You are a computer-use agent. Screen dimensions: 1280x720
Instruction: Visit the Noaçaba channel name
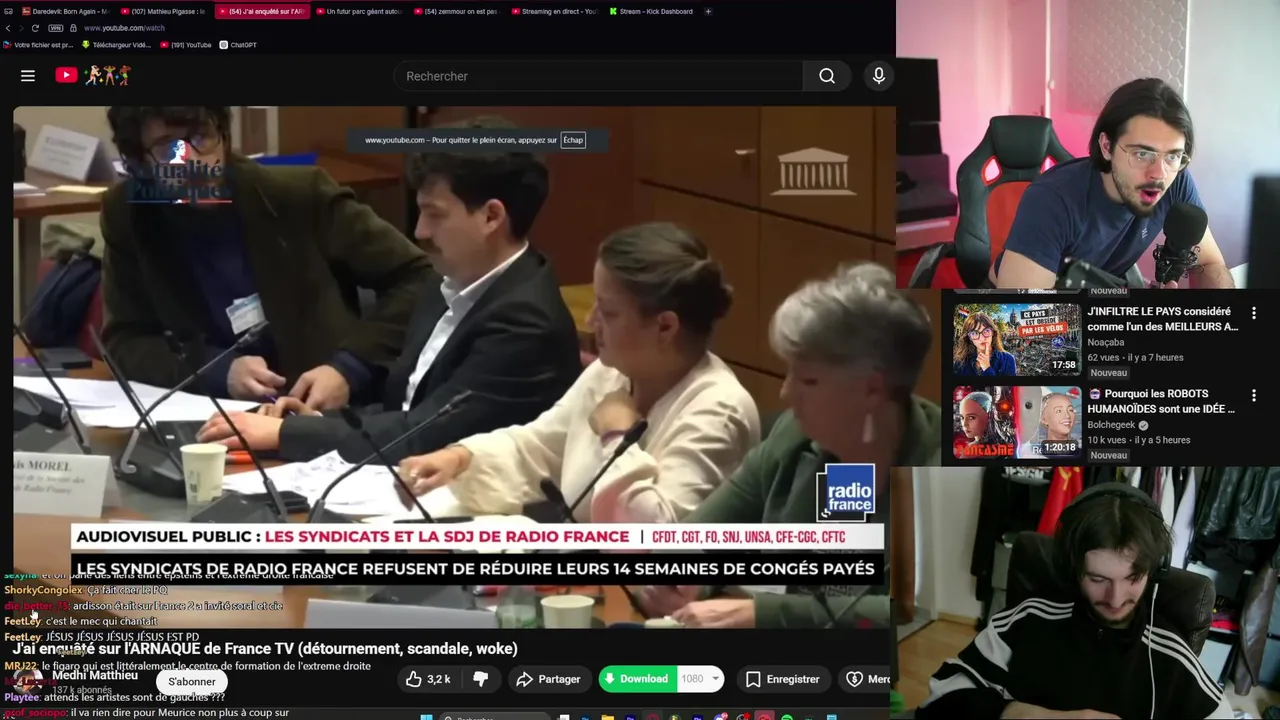[1106, 342]
